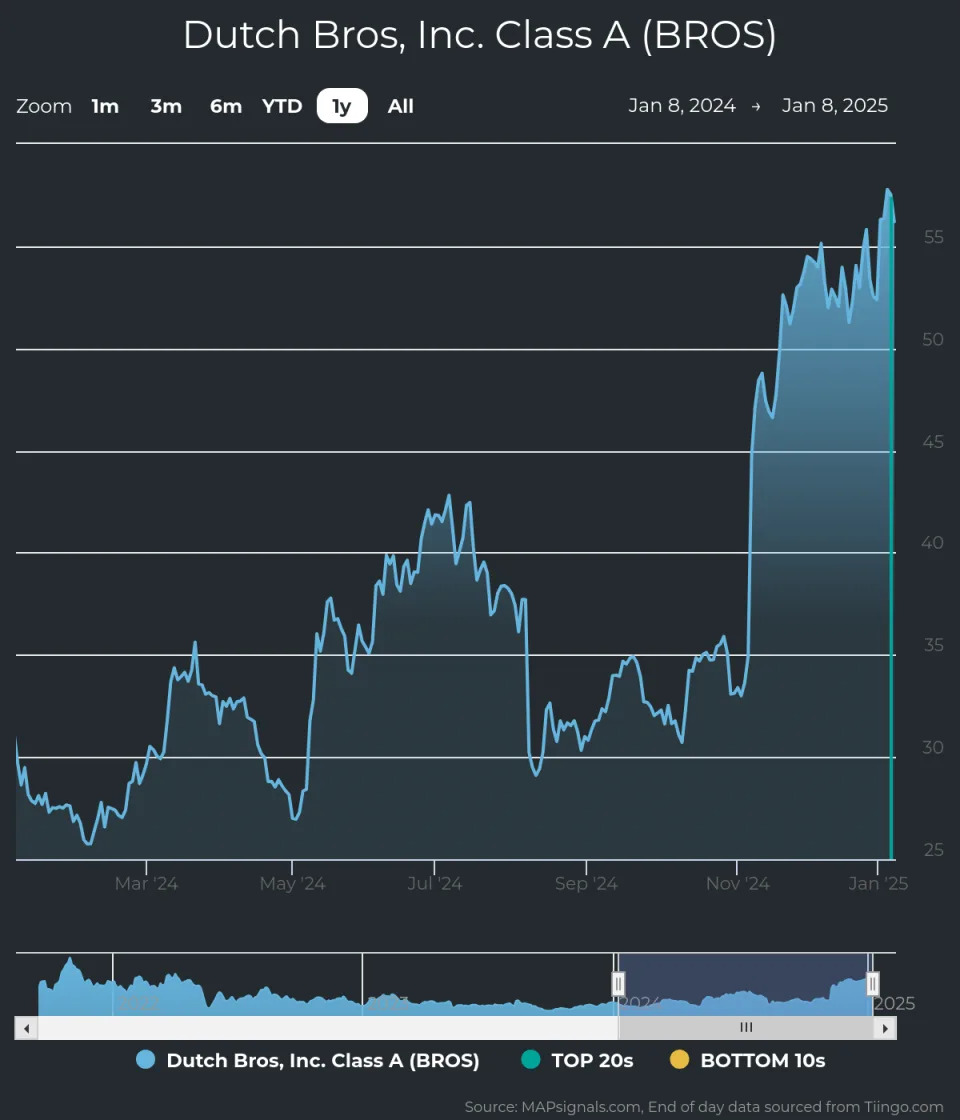This screenshot has width=960, height=1120.
Task: Grab the left navigator range handle
Action: pos(619,984)
